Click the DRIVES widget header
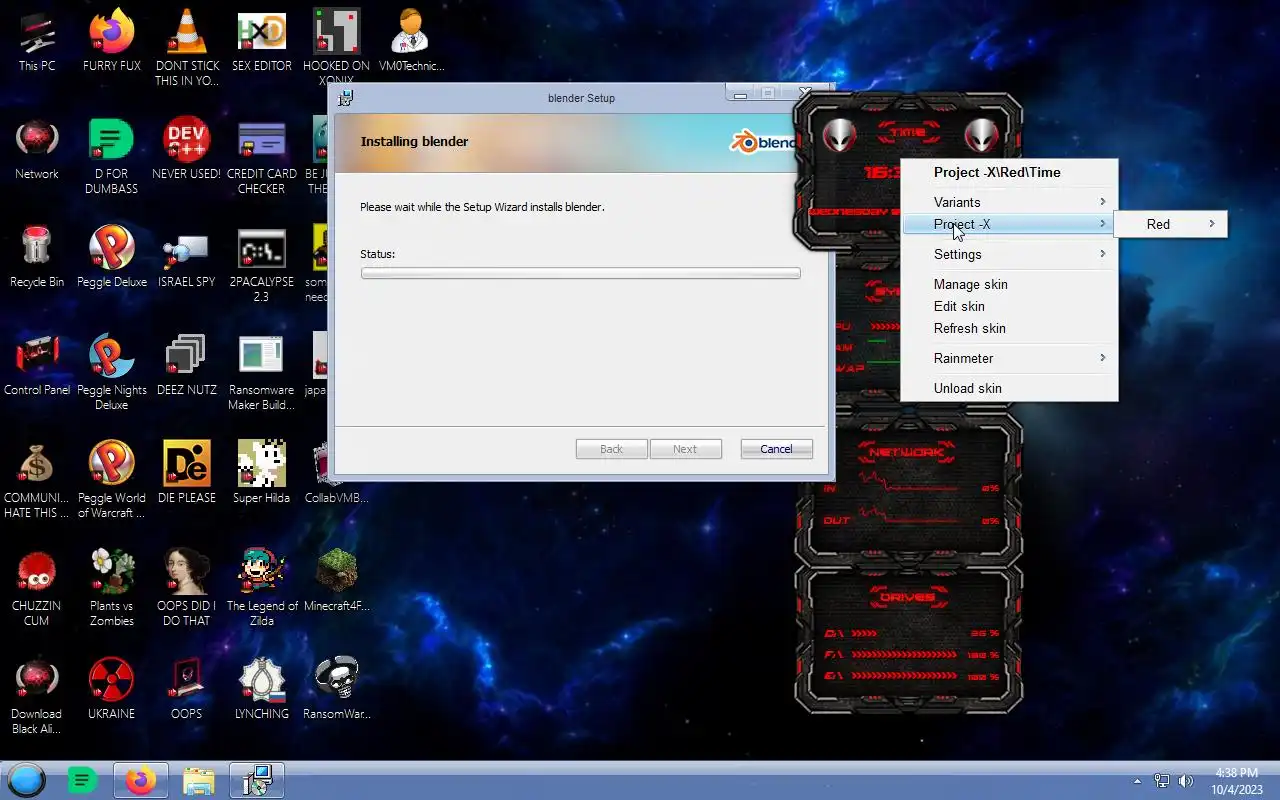 tap(908, 597)
